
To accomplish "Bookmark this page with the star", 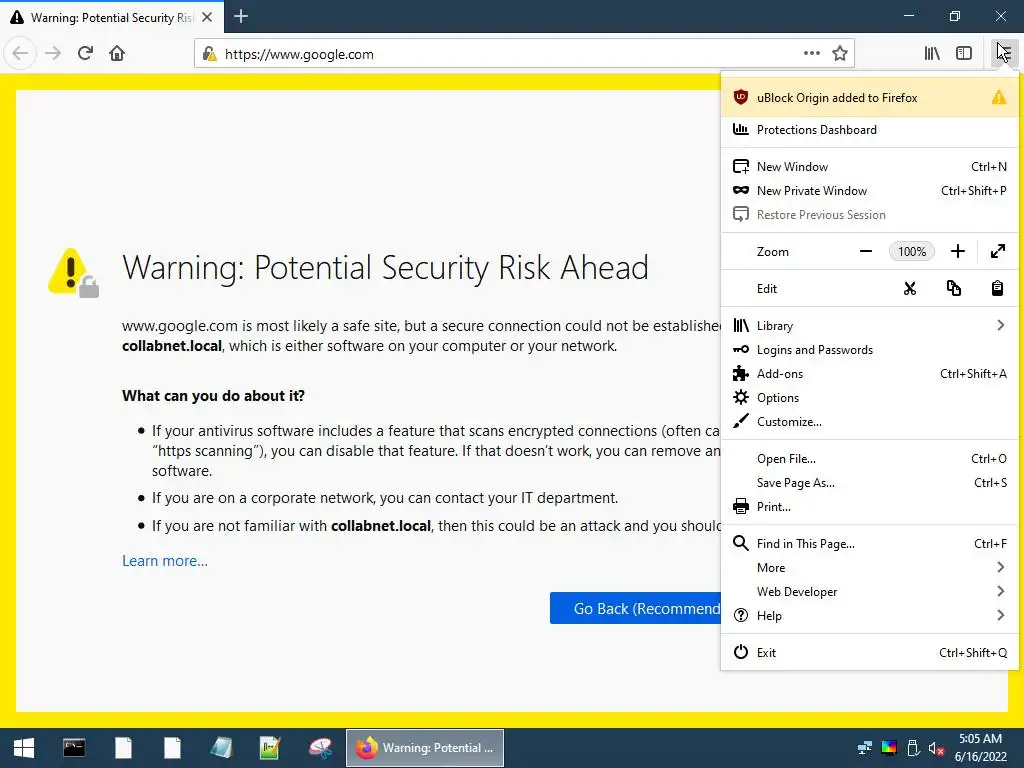I will (840, 54).
